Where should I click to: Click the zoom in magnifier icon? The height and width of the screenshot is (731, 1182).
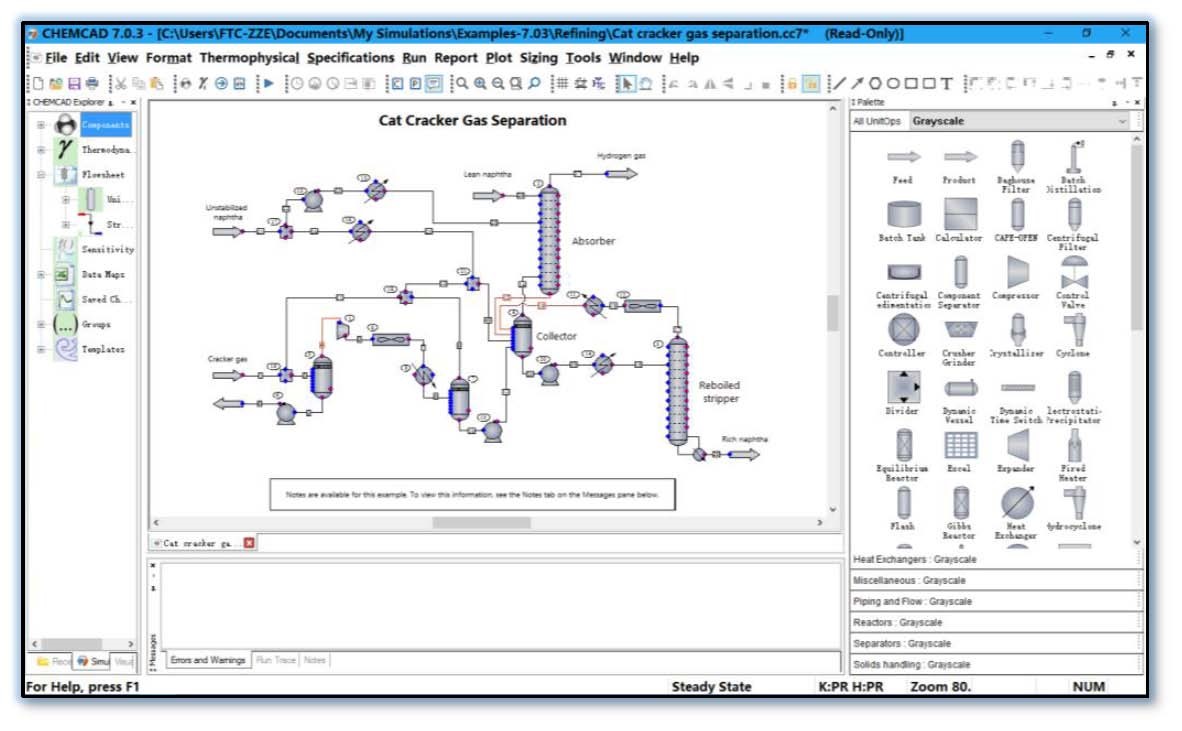[x=480, y=84]
